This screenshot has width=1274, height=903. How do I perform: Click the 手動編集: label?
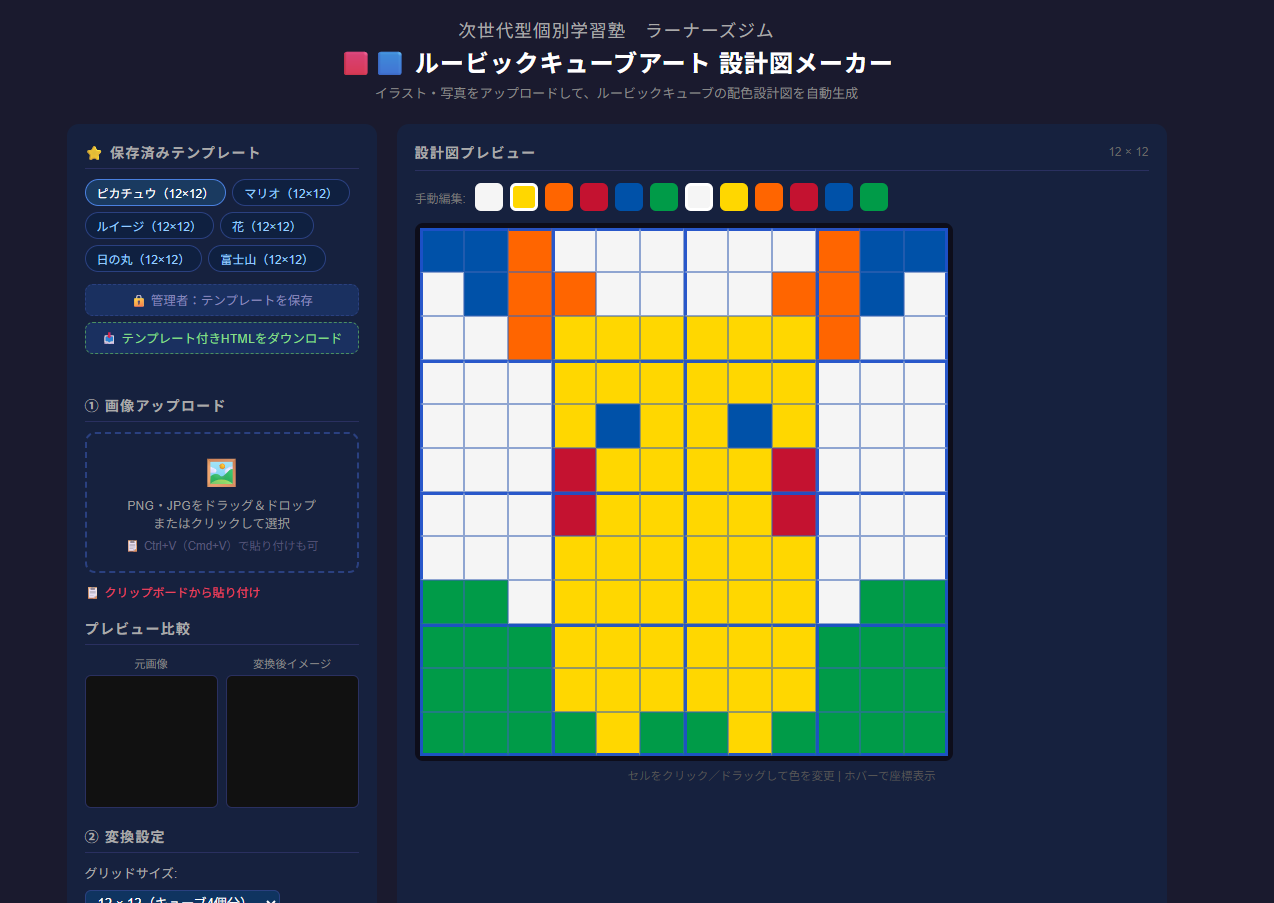pyautogui.click(x=440, y=198)
